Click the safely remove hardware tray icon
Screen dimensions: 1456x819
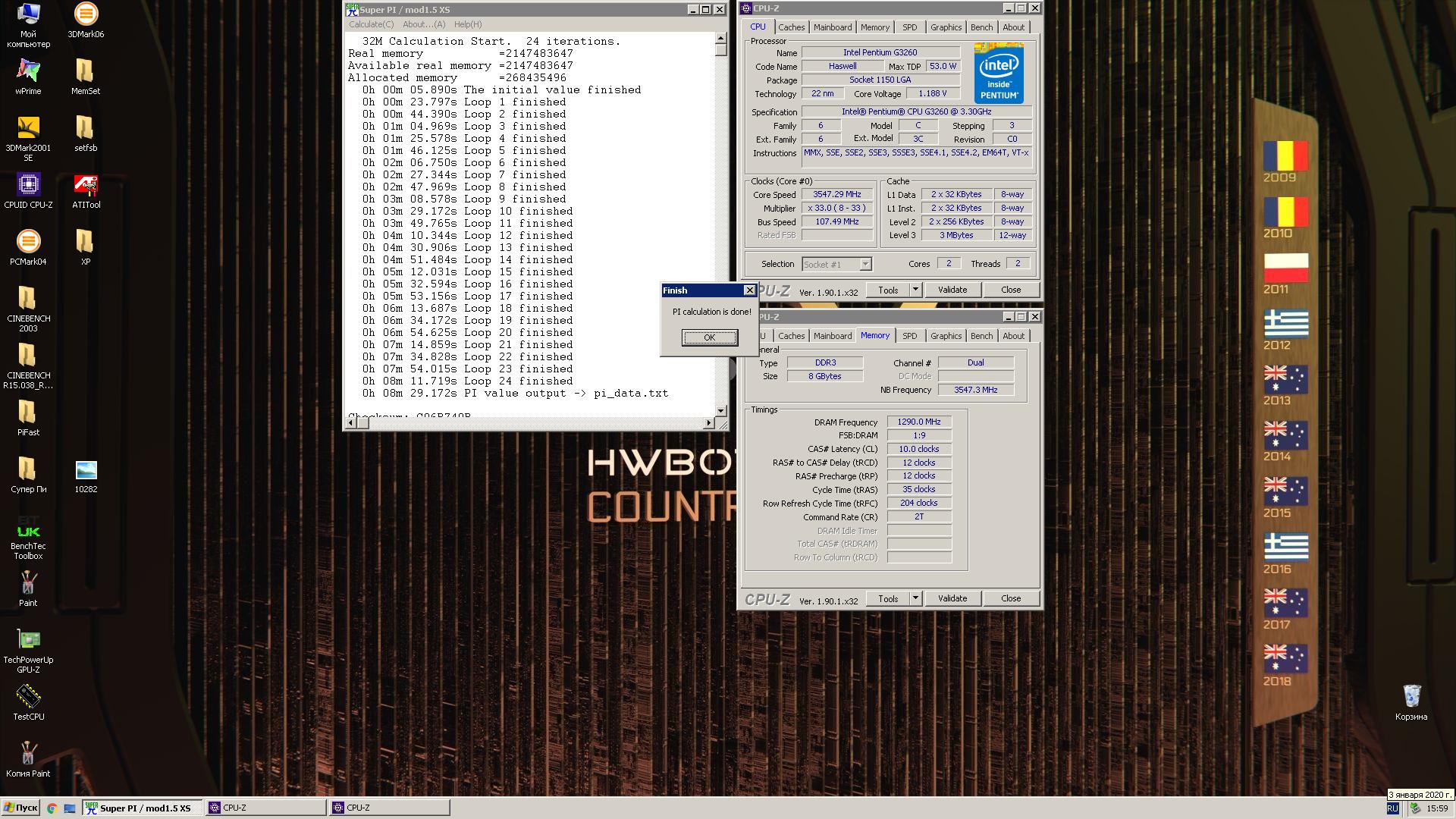tap(1414, 808)
